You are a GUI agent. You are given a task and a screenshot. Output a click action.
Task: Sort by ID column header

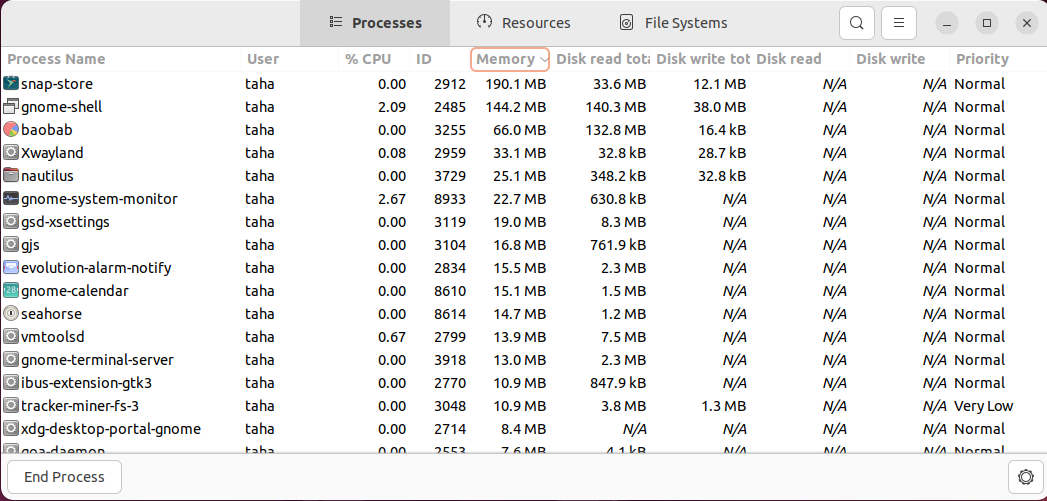tap(440, 59)
